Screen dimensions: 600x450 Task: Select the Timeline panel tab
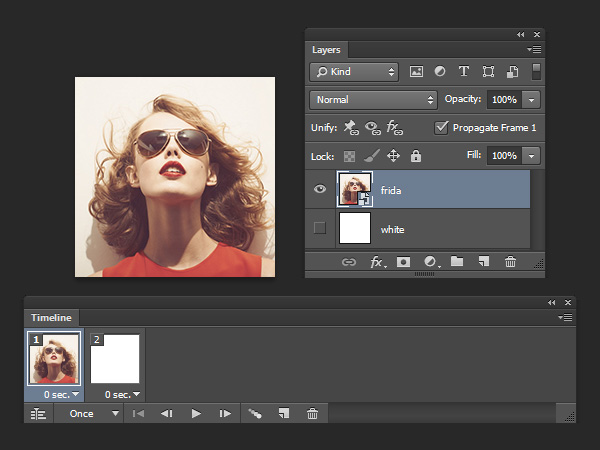(x=51, y=317)
